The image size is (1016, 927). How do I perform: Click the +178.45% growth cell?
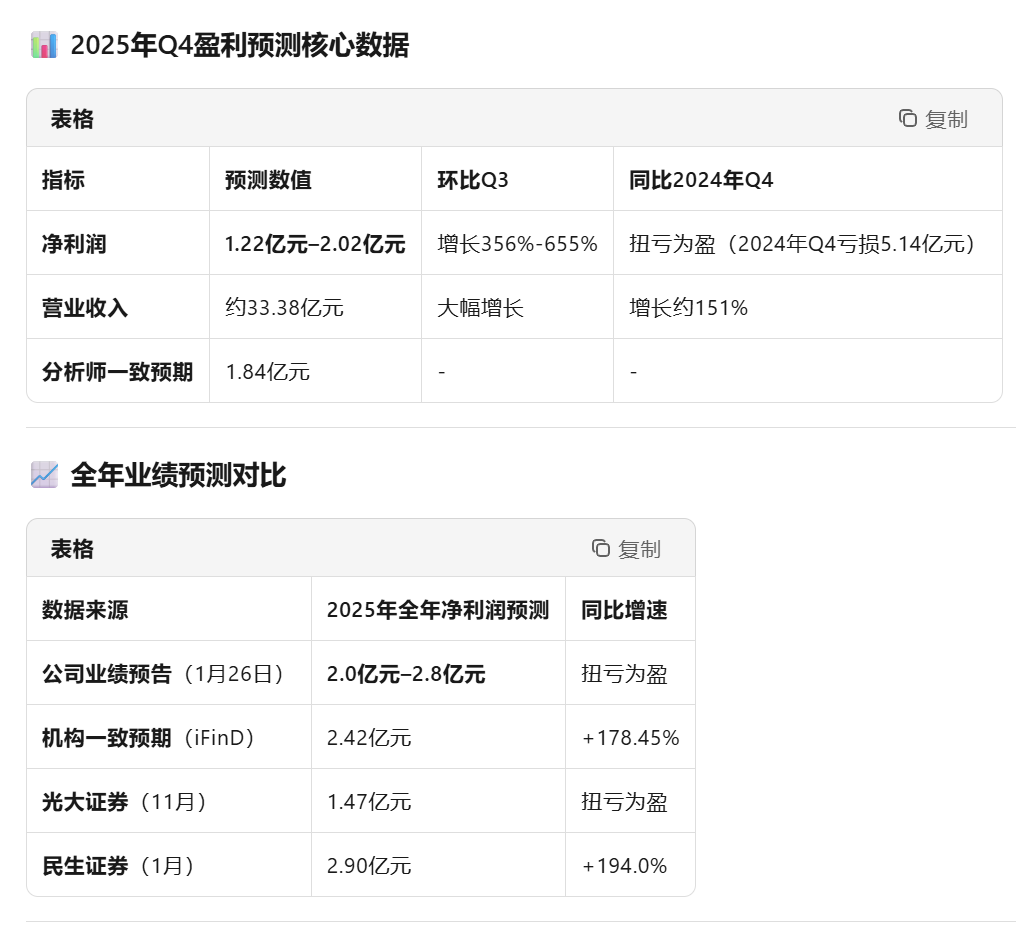pyautogui.click(x=630, y=737)
